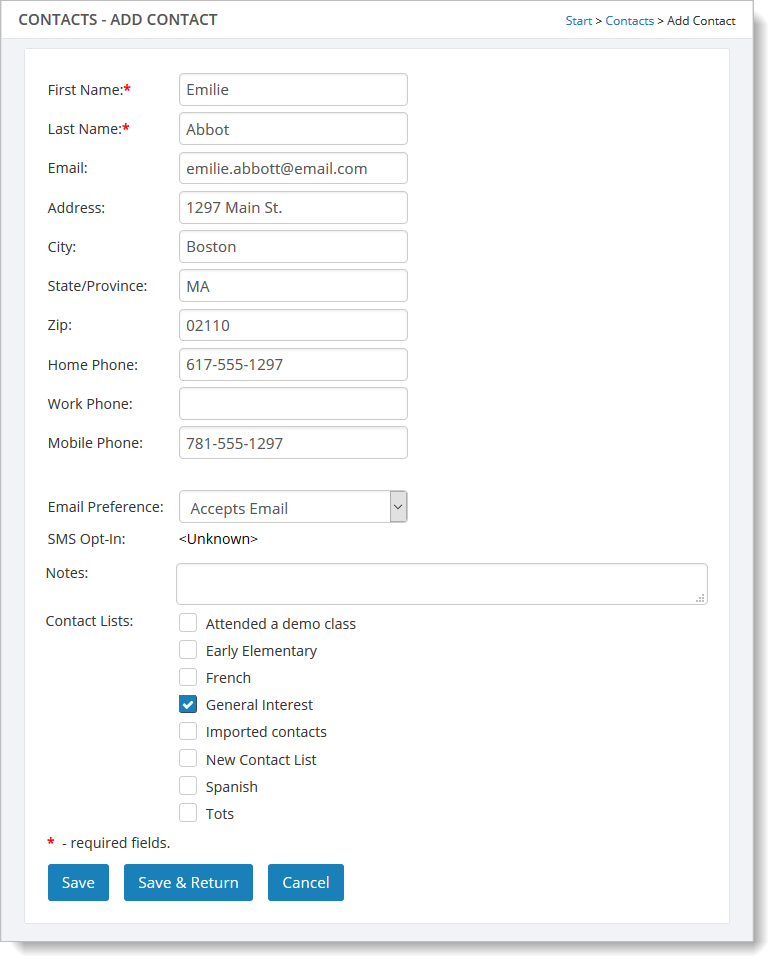Image resolution: width=779 pixels, height=967 pixels.
Task: Cancel adding the contact
Action: tap(305, 882)
